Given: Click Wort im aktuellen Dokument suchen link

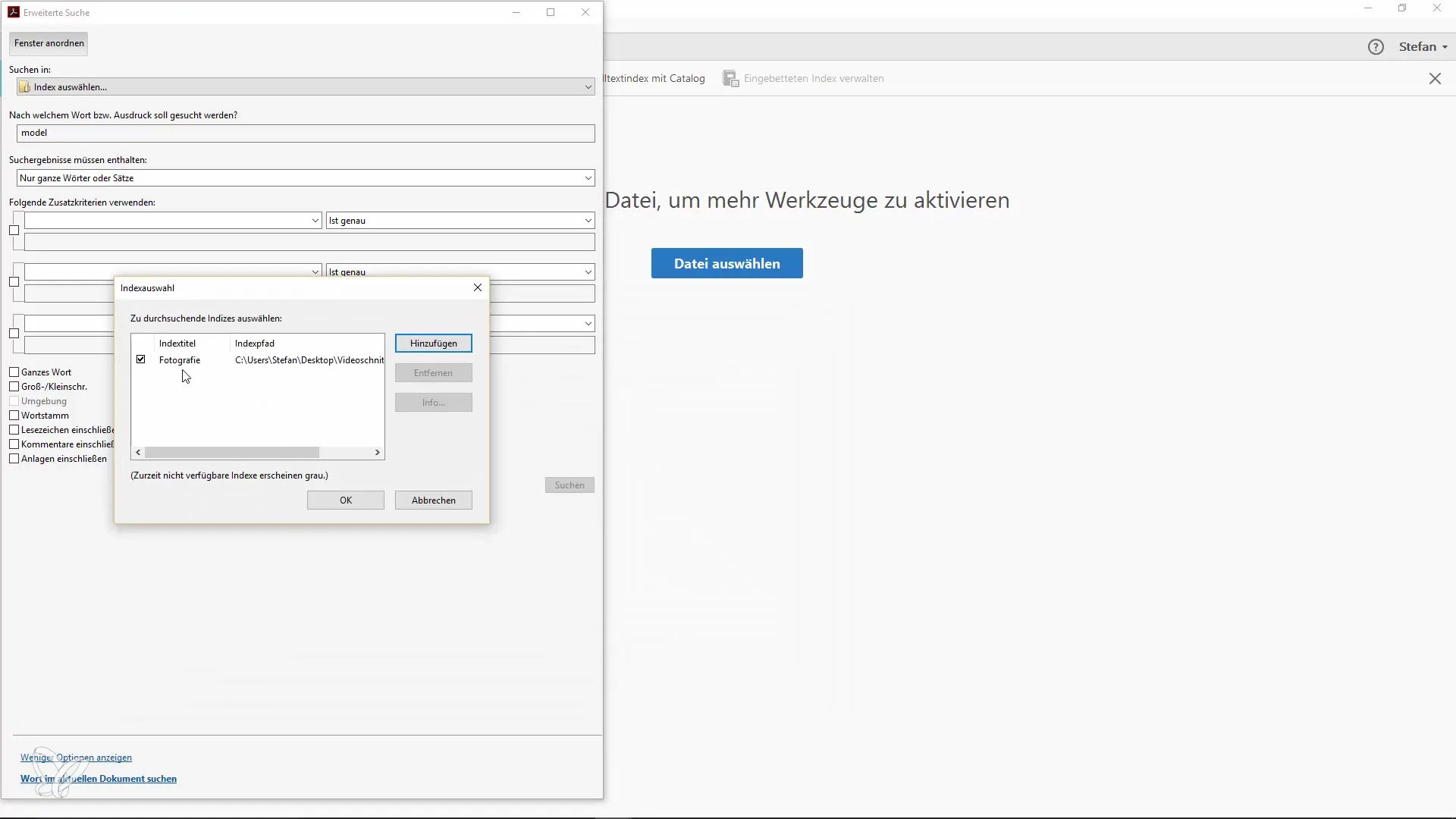Looking at the screenshot, I should (x=99, y=779).
